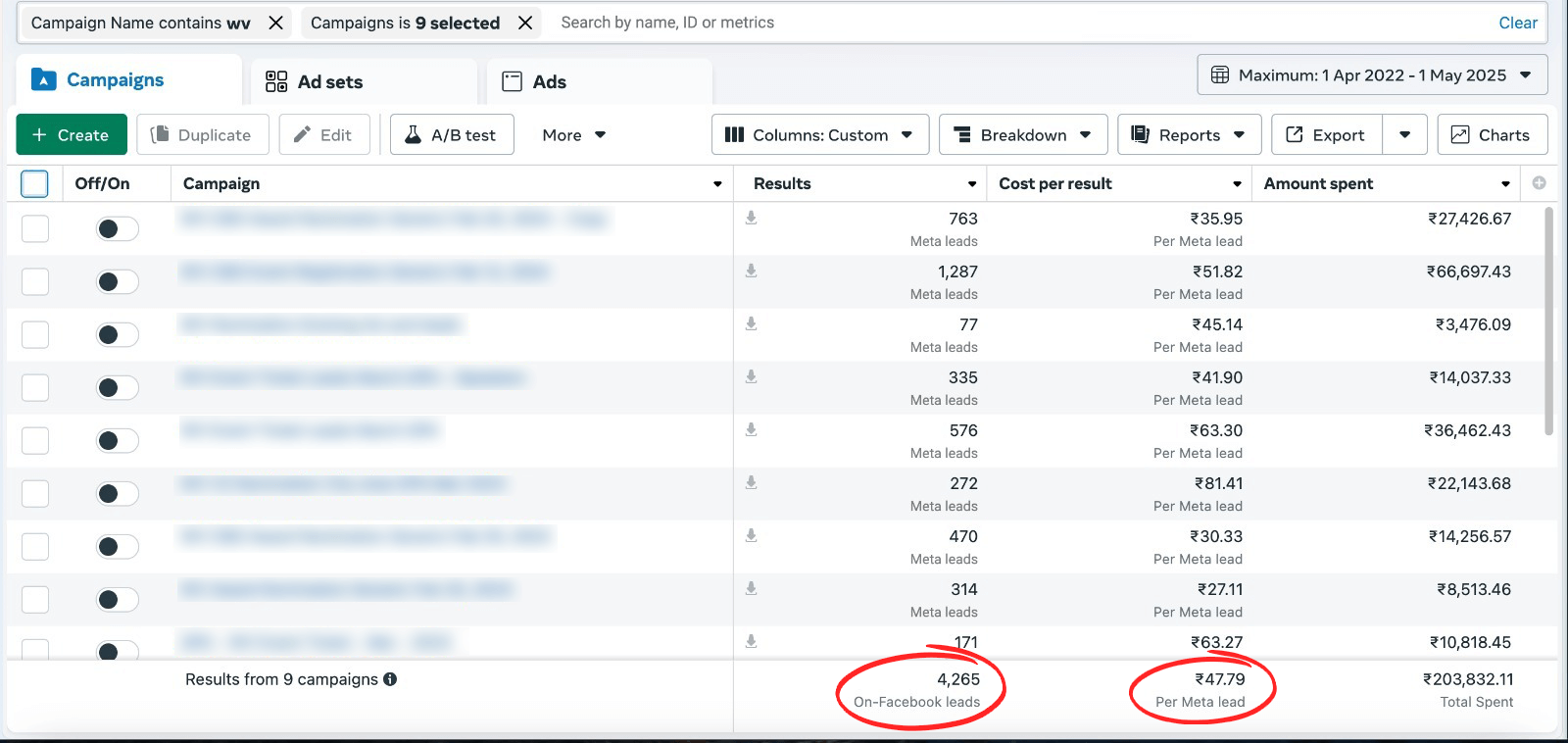Click download icon in the 1,287 results row
This screenshot has width=1568, height=743.
coord(751,272)
